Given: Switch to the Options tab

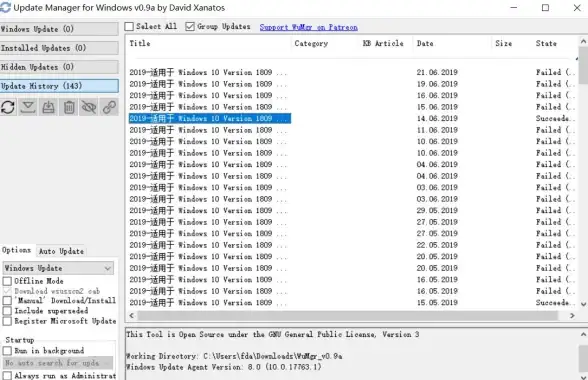Looking at the screenshot, I should (16, 250).
